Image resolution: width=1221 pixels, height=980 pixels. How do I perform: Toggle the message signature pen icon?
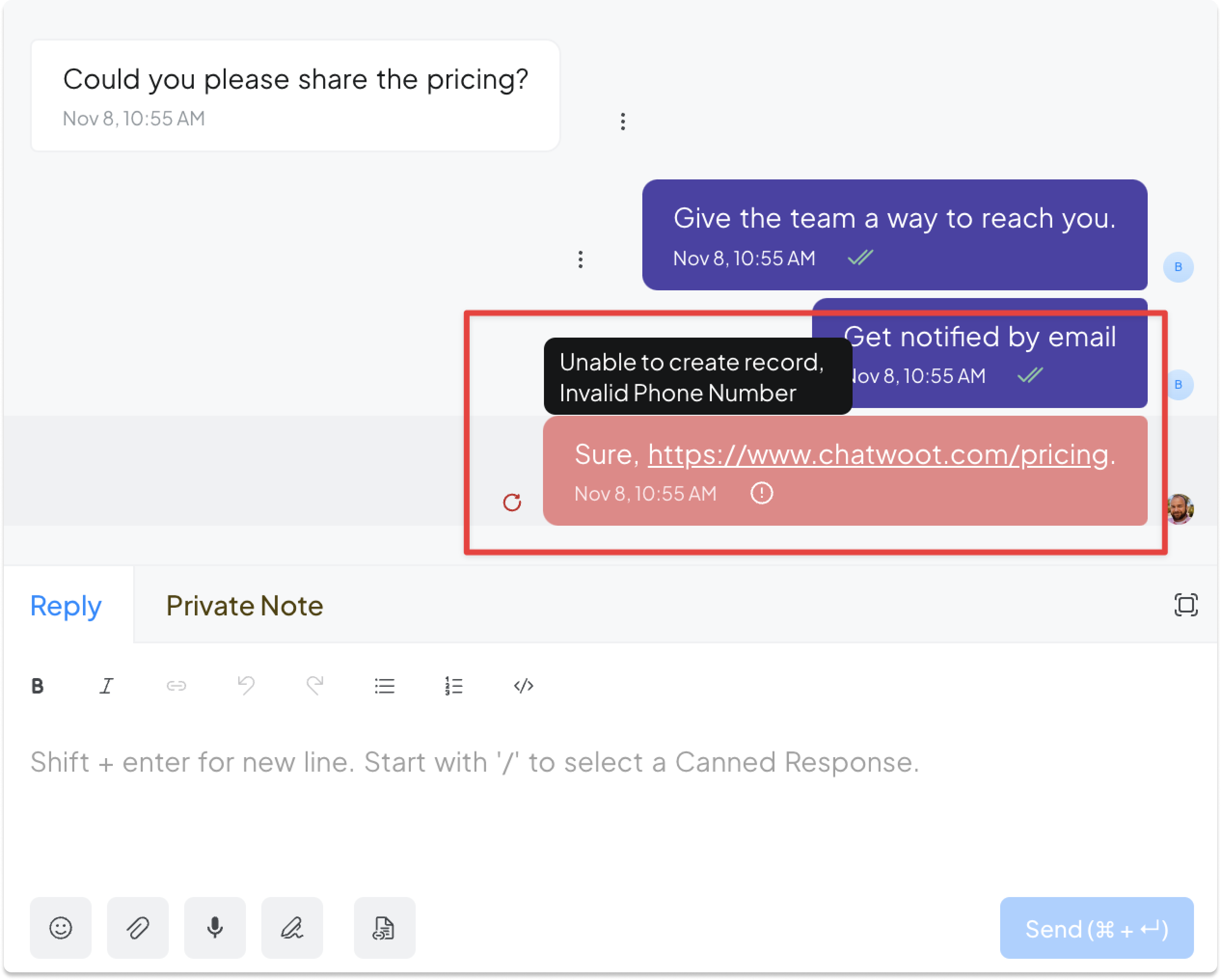pos(292,928)
